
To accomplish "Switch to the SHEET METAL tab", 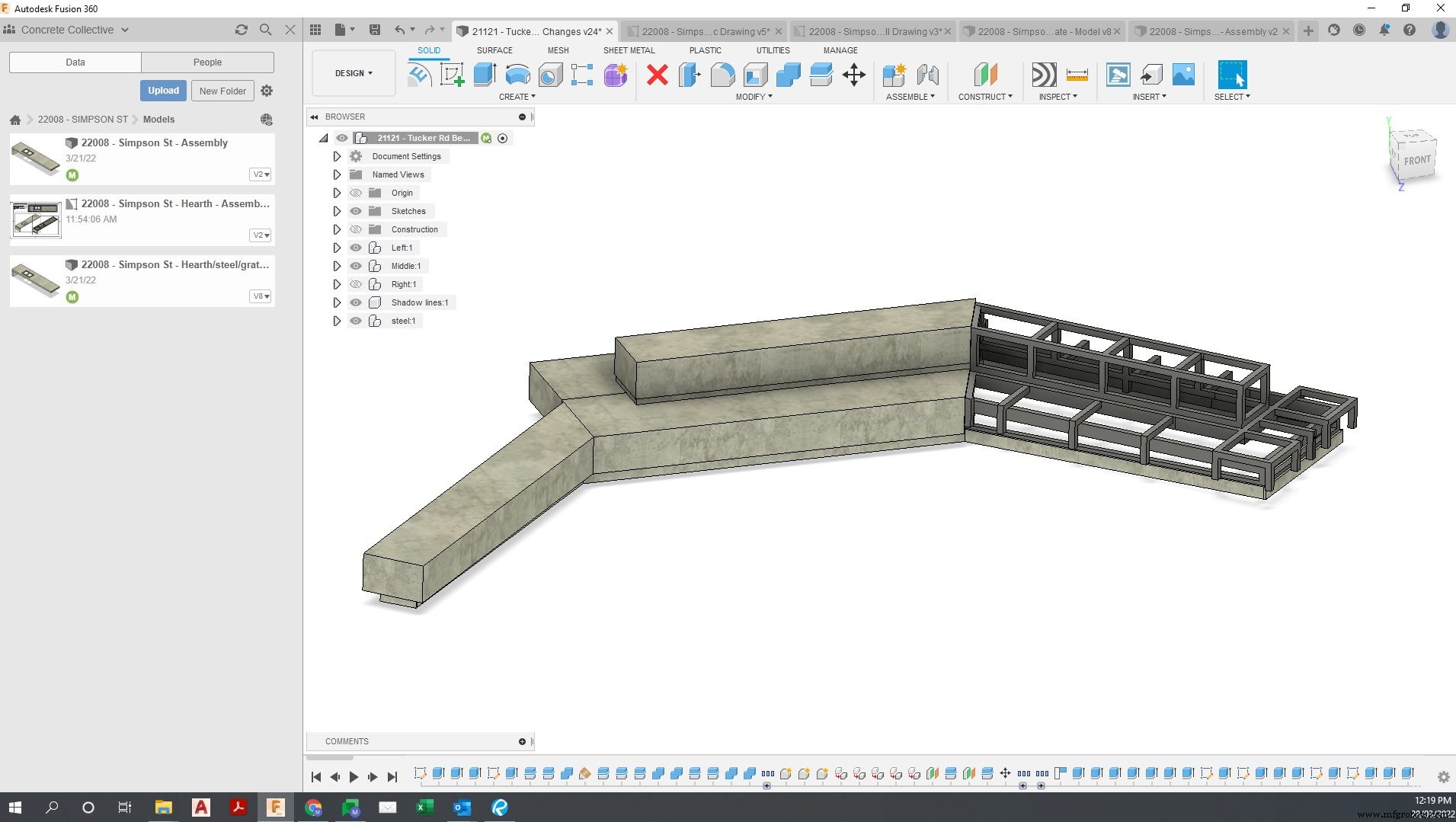I will tap(629, 50).
